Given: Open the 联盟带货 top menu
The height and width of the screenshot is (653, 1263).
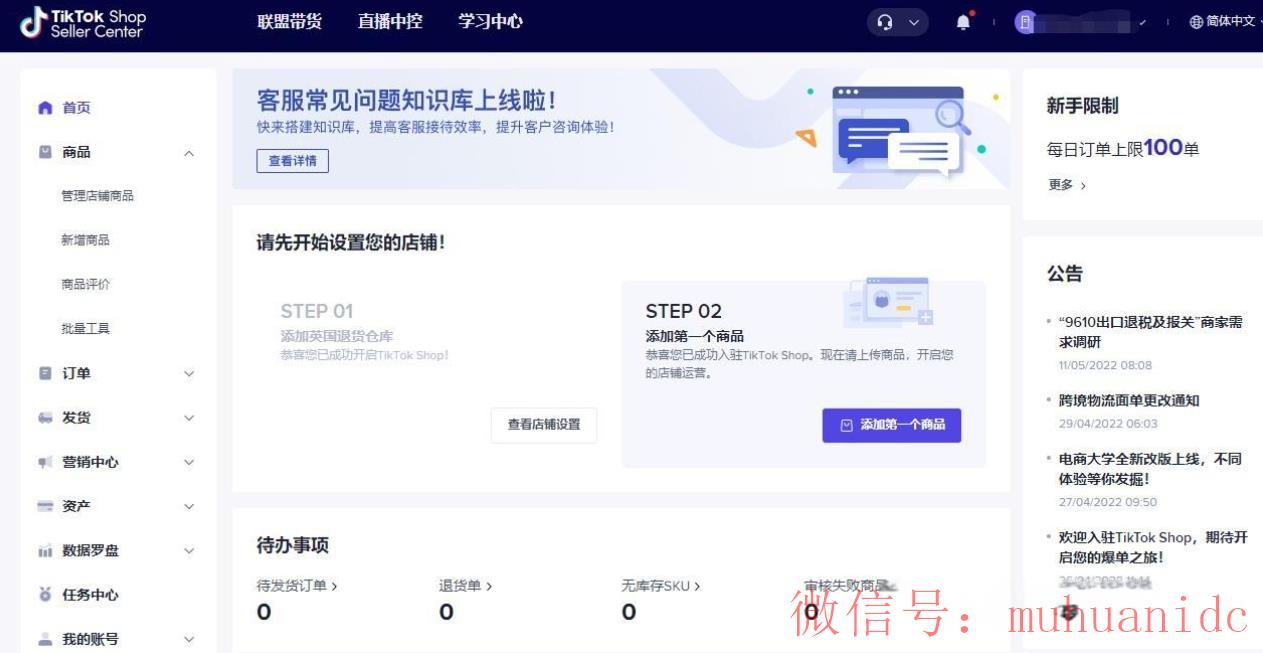Looking at the screenshot, I should click(290, 22).
